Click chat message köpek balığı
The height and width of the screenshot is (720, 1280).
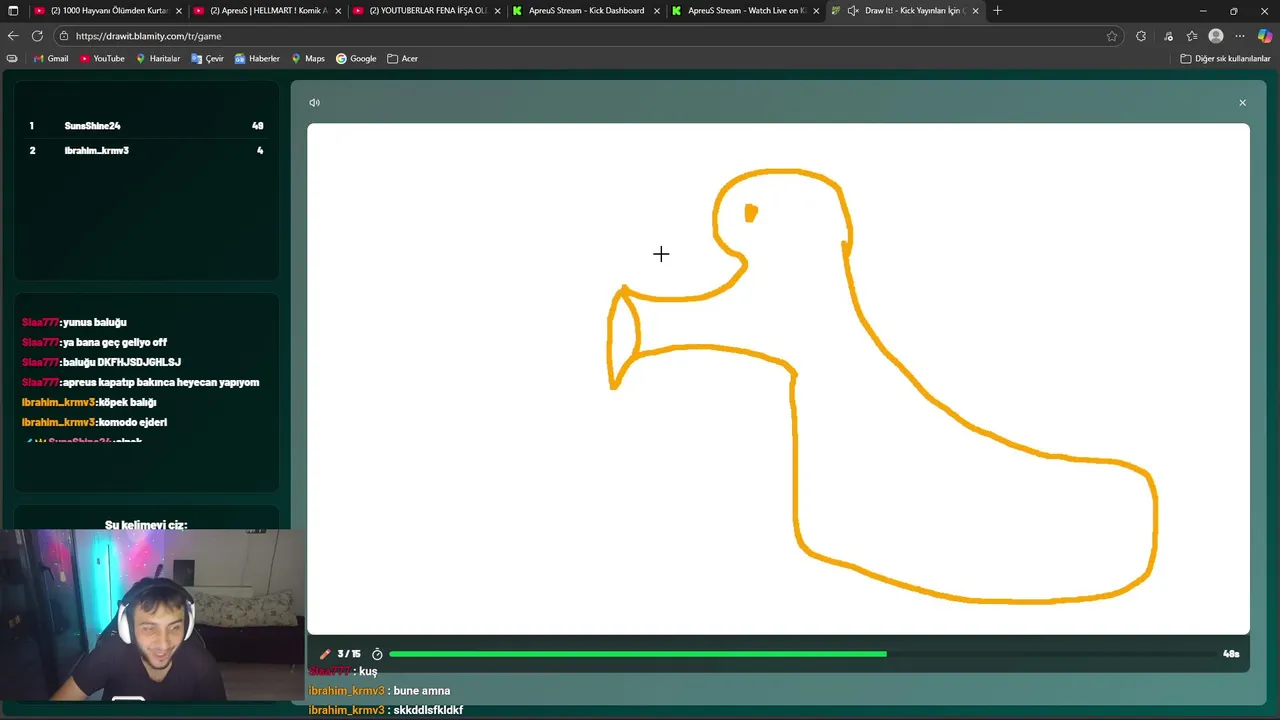[127, 402]
